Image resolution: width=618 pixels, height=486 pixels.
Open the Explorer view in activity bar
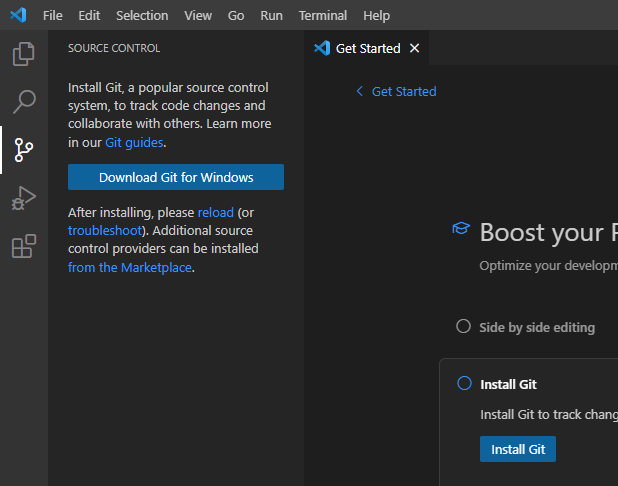pyautogui.click(x=24, y=54)
